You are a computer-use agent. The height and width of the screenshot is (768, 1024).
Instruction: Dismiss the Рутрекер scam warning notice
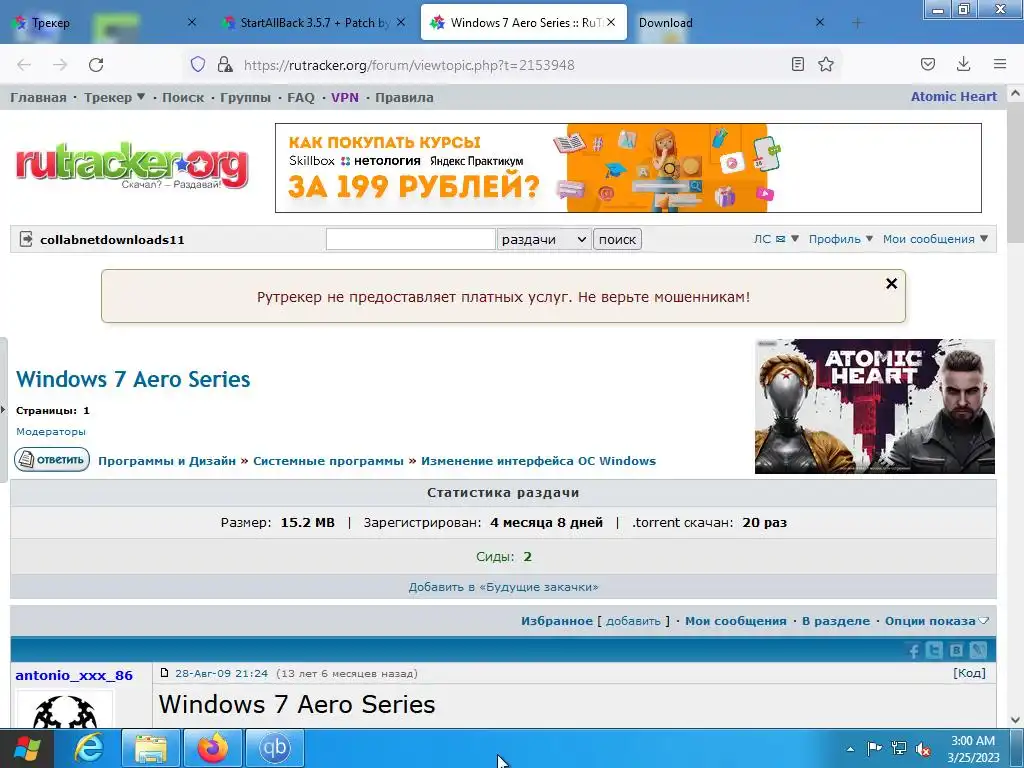click(x=891, y=283)
